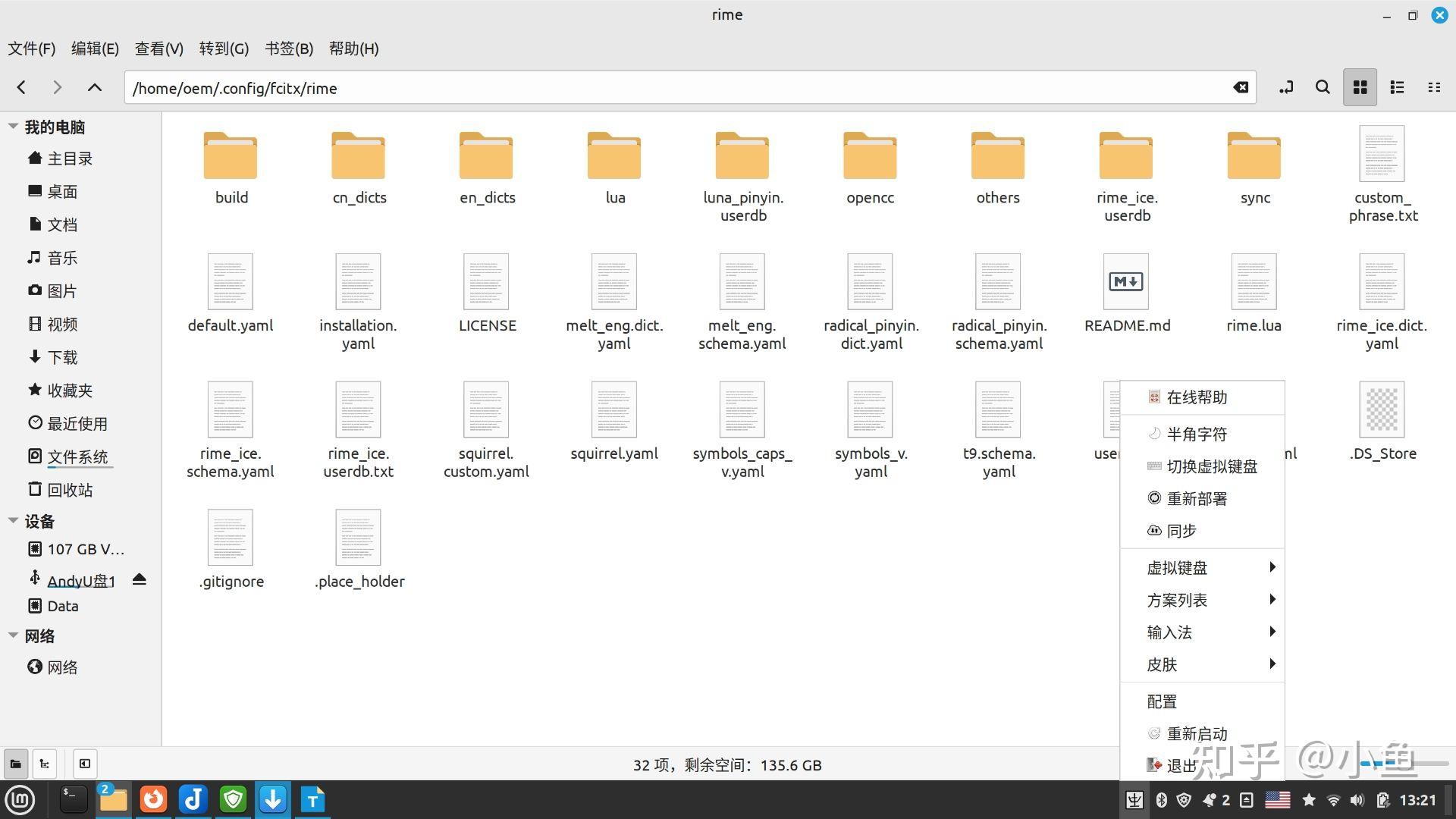Click the search files icon

pos(1323,87)
